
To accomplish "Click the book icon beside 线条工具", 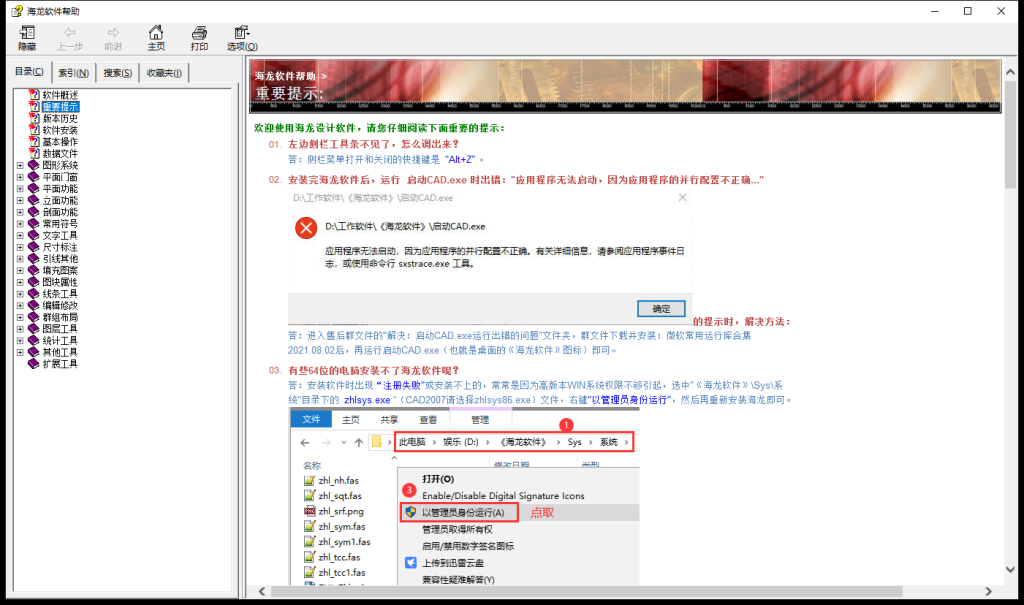I will coord(34,294).
